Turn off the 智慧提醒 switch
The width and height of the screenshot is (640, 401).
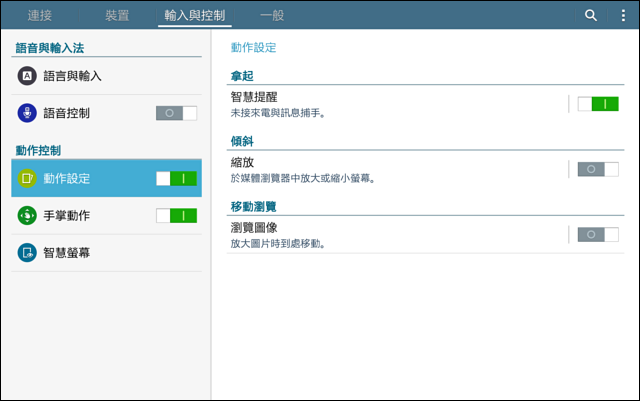(x=598, y=104)
